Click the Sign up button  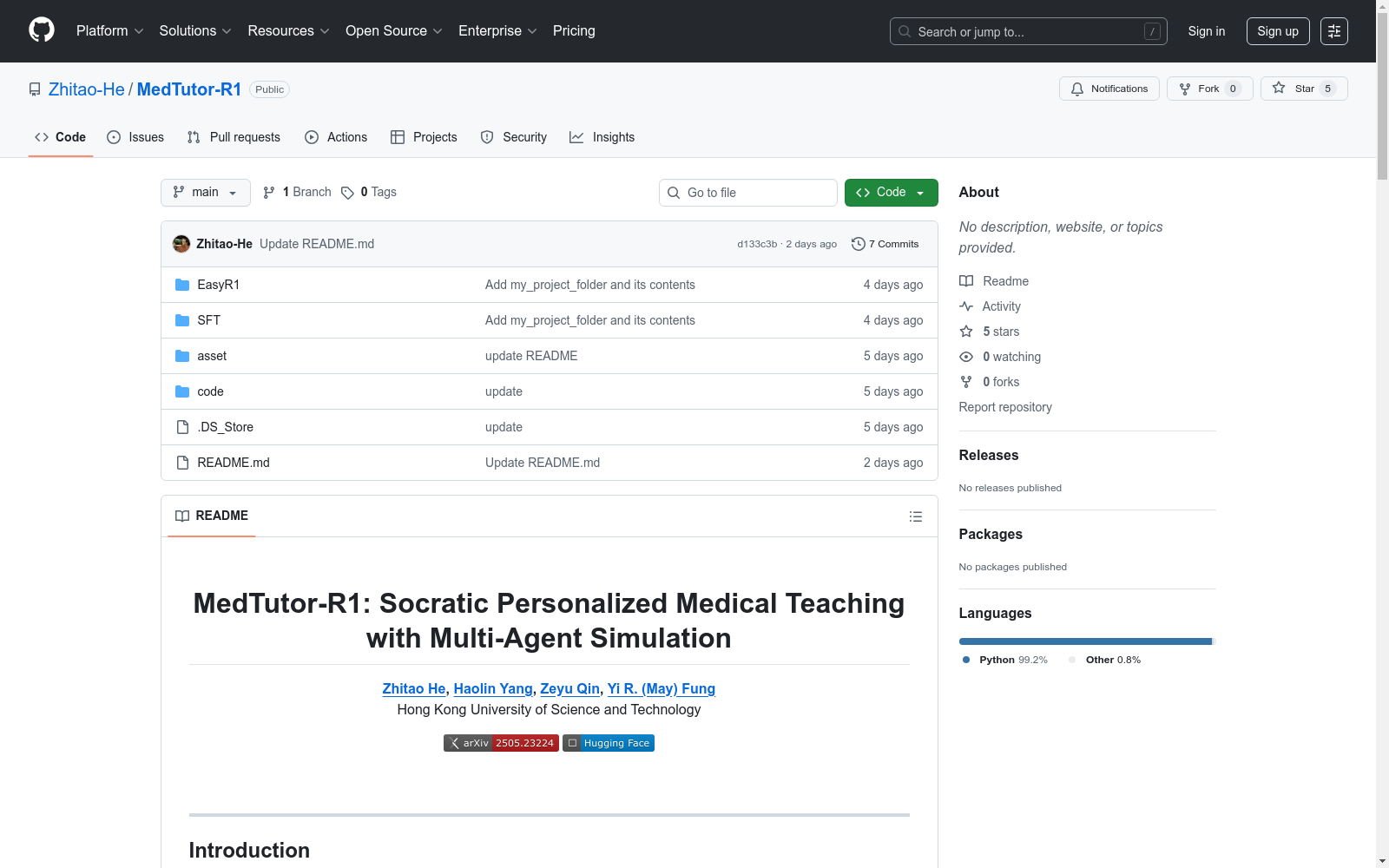click(1278, 31)
